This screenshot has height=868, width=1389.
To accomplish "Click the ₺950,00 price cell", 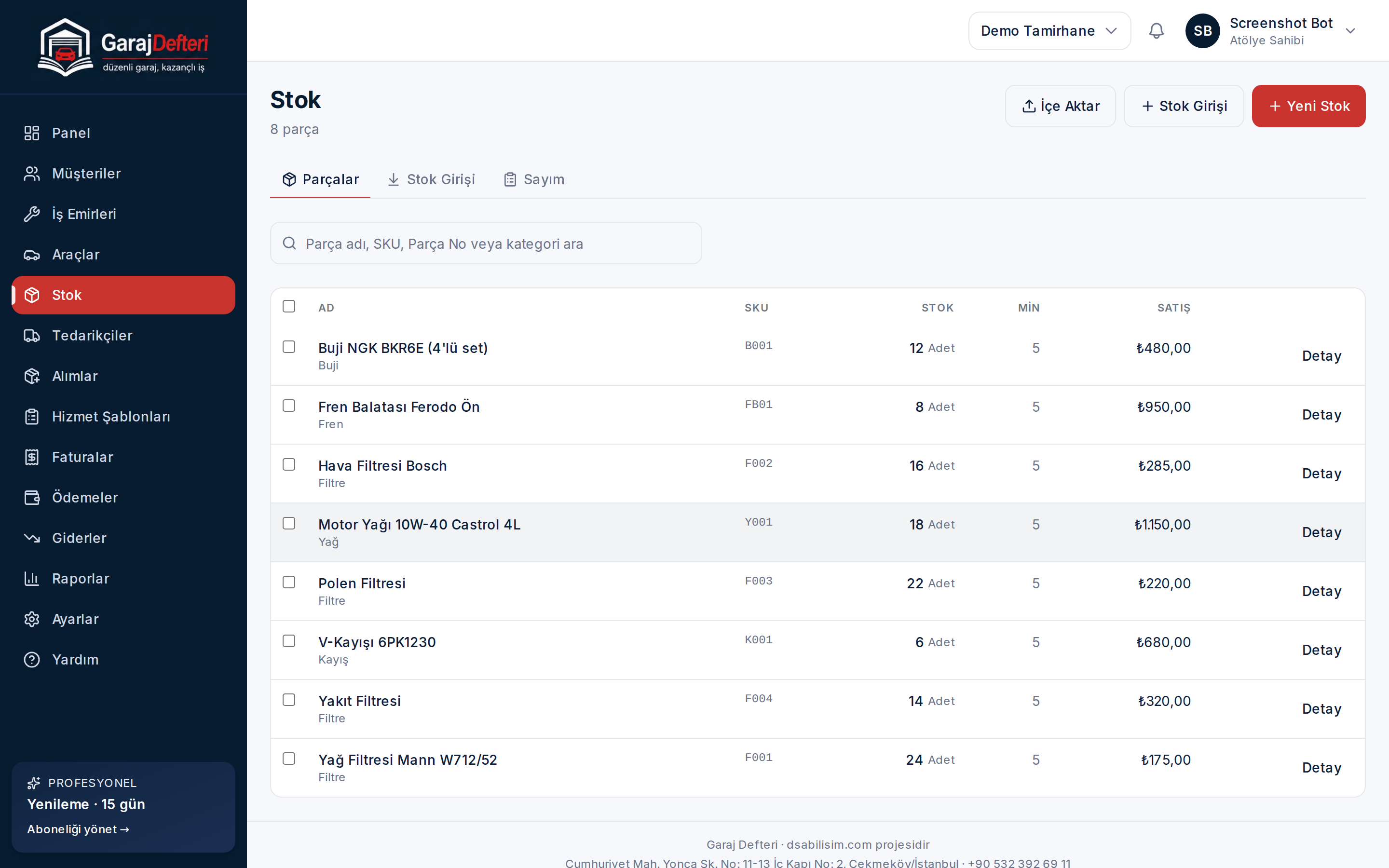I will (x=1163, y=407).
